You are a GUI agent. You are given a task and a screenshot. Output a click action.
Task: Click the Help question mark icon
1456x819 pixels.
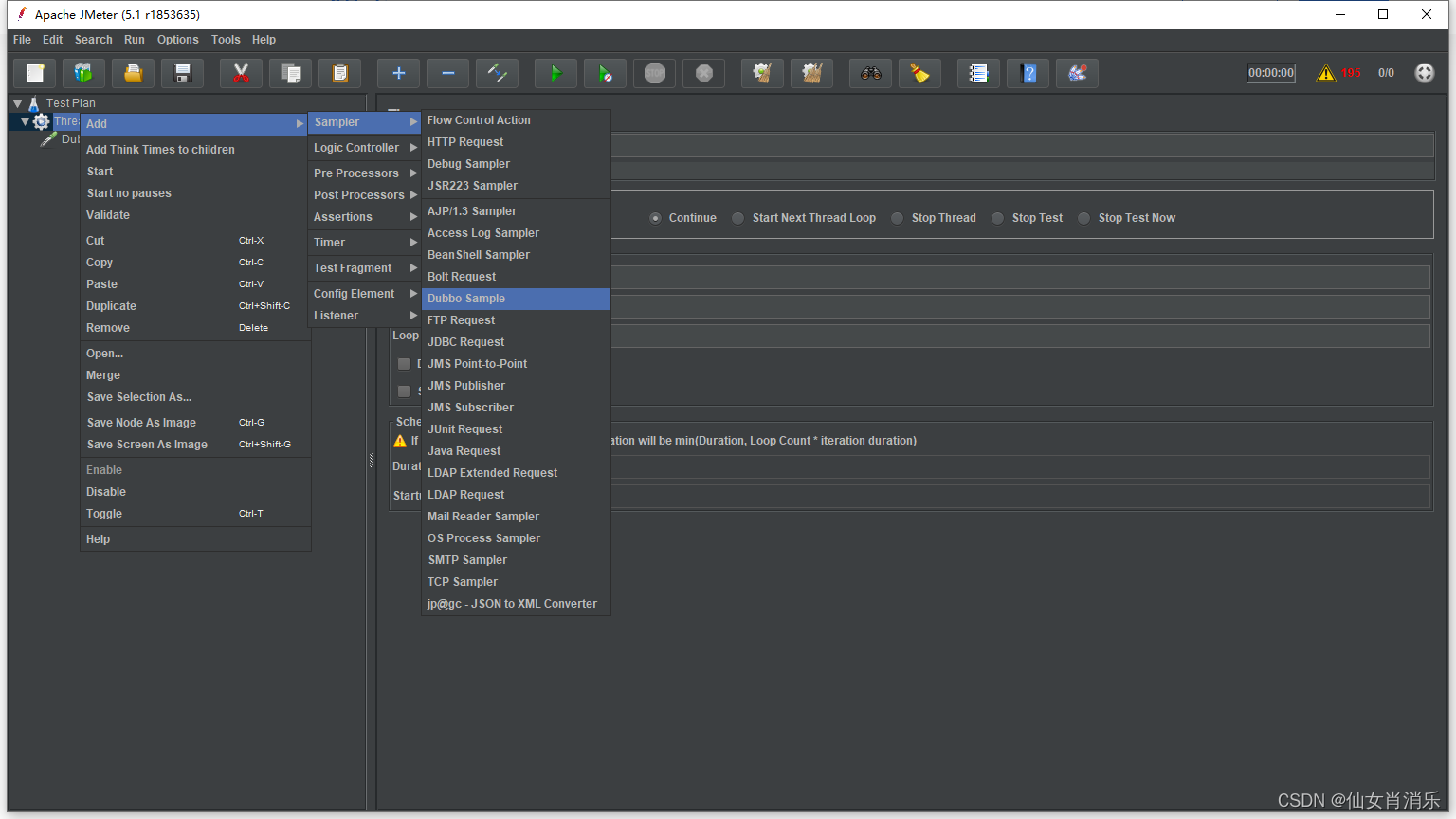[x=1028, y=73]
